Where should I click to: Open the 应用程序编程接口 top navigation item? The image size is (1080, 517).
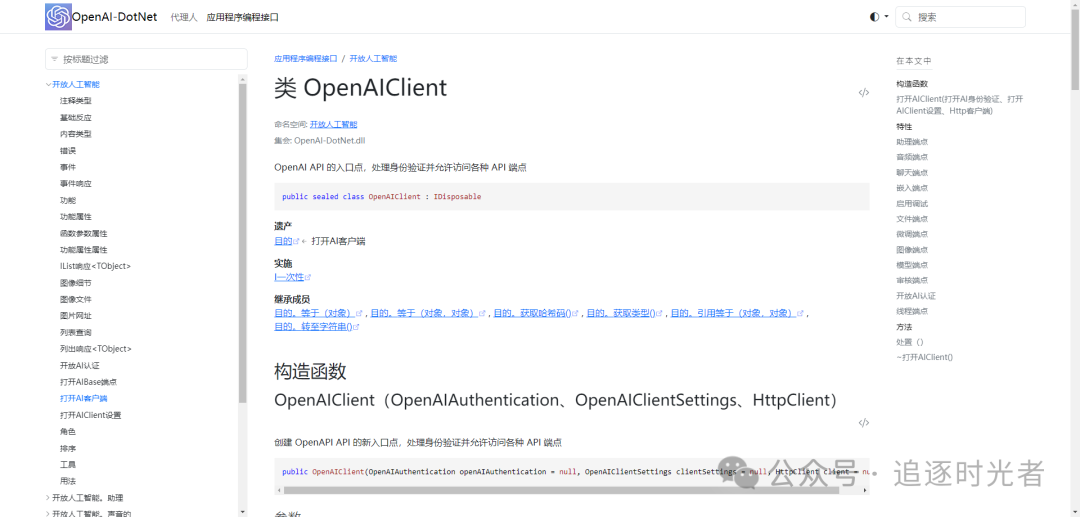[242, 17]
